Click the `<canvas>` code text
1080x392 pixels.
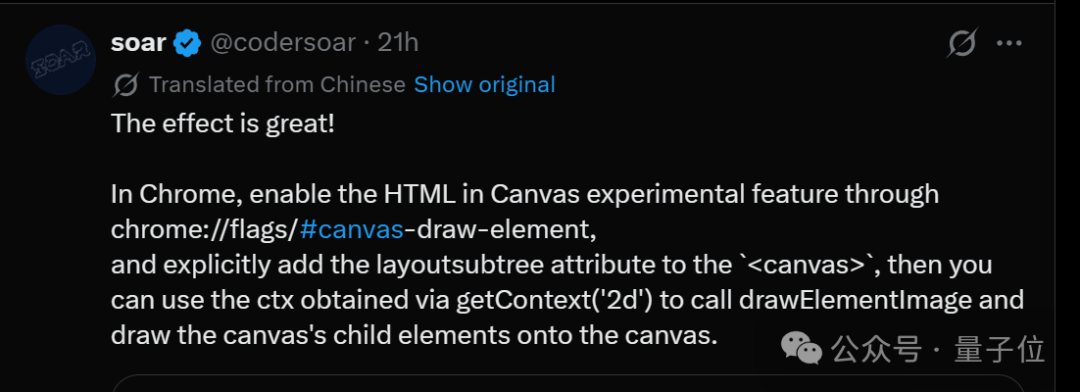click(798, 265)
